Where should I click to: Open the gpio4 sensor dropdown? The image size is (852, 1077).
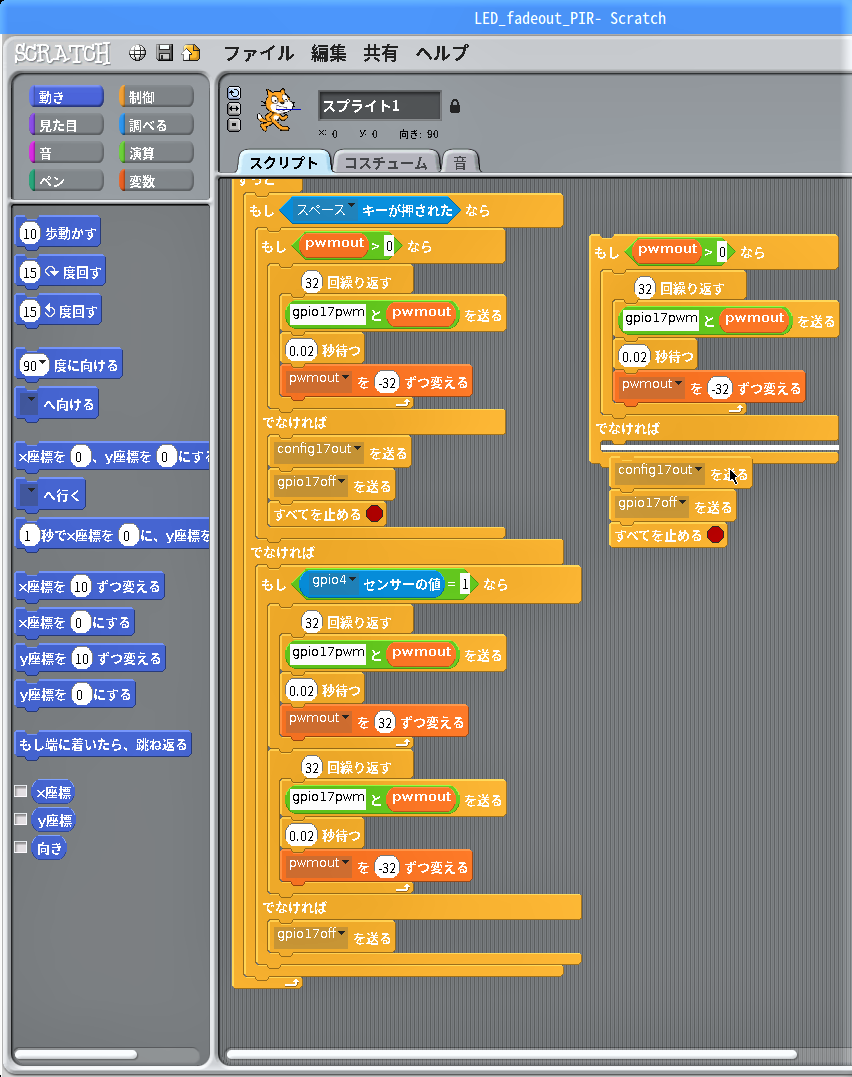353,580
